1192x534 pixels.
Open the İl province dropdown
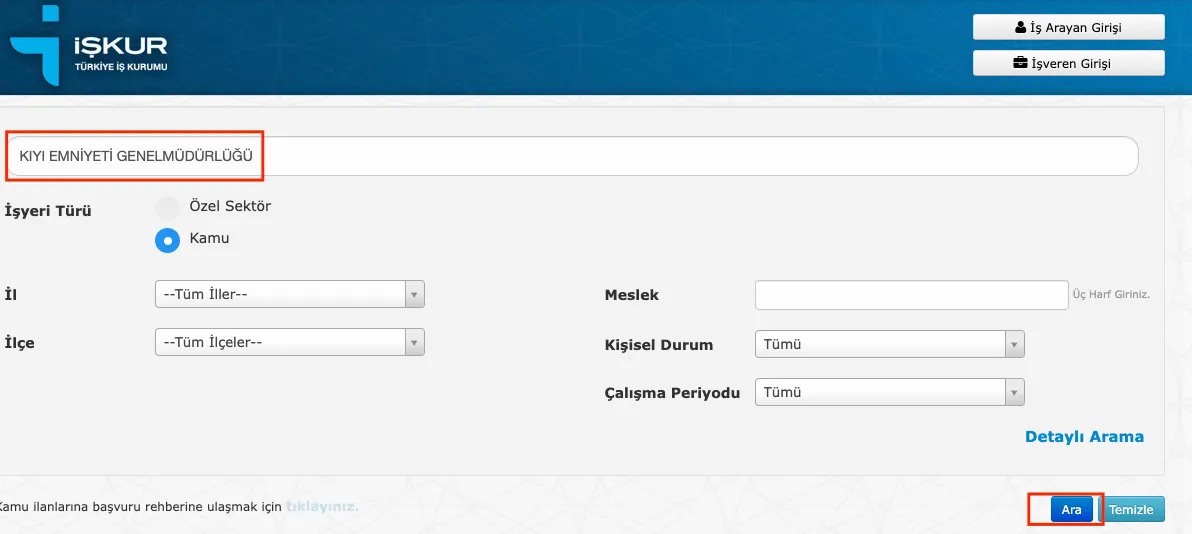pos(289,294)
